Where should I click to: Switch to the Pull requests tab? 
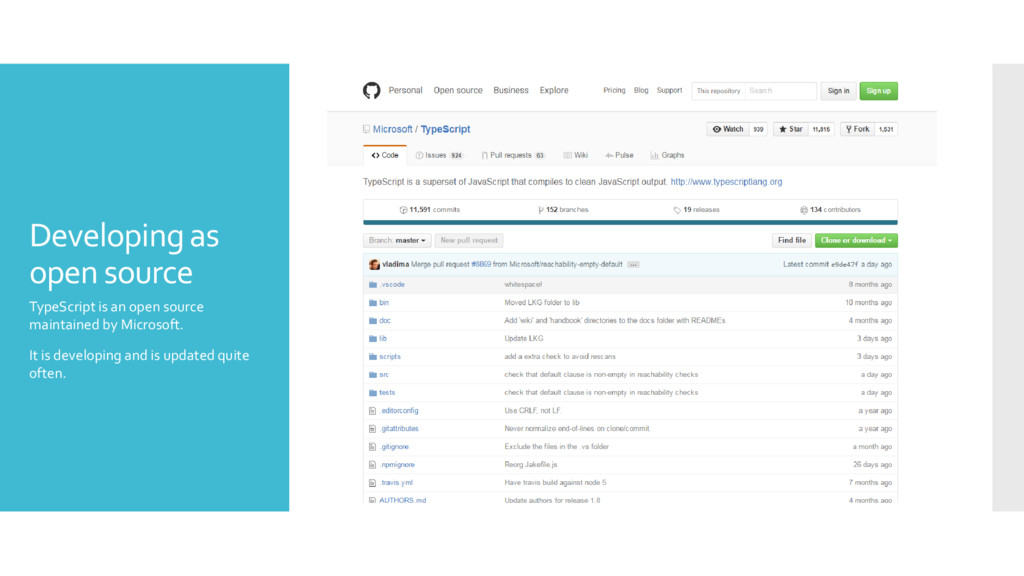coord(513,155)
